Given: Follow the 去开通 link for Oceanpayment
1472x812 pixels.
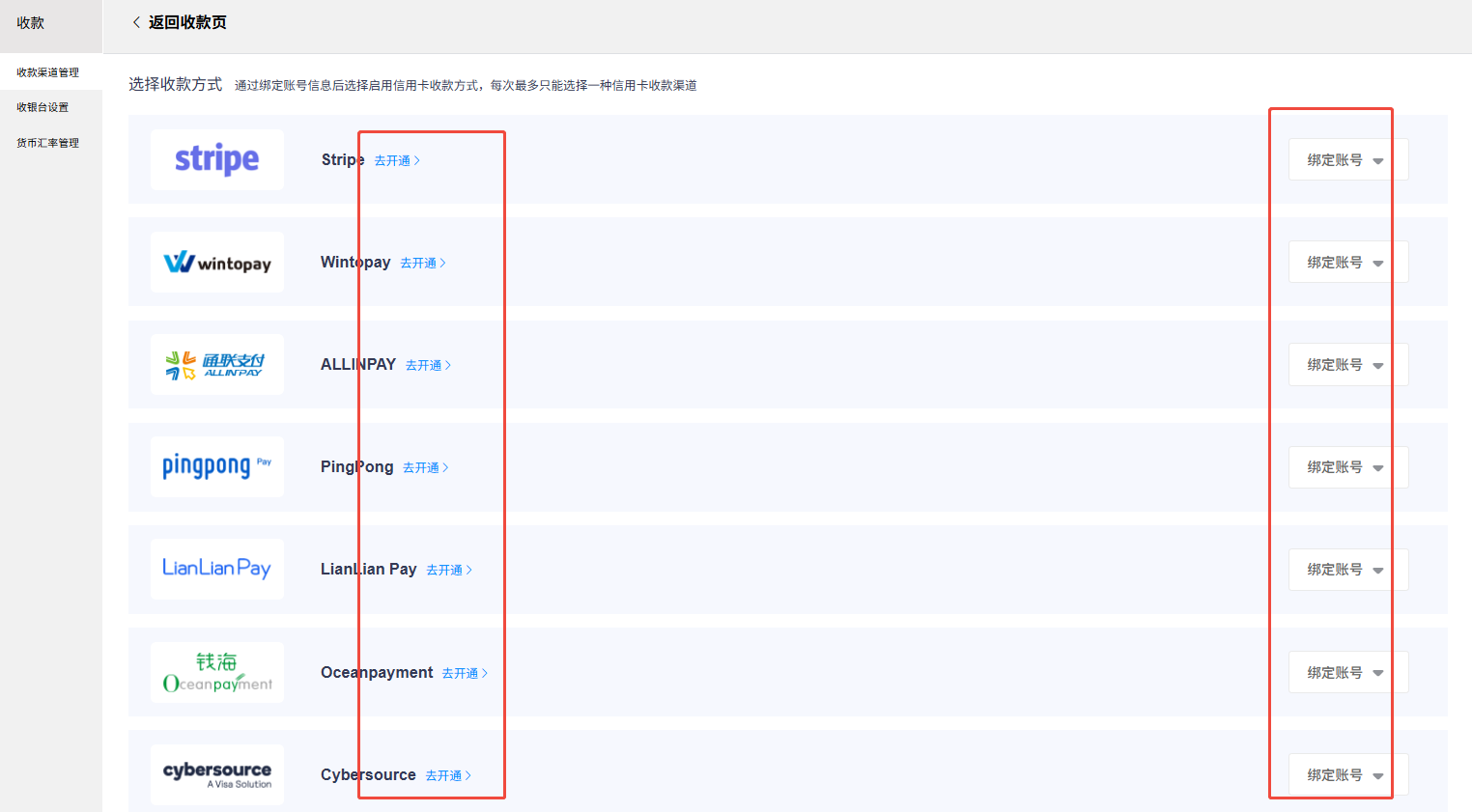Looking at the screenshot, I should coord(465,674).
